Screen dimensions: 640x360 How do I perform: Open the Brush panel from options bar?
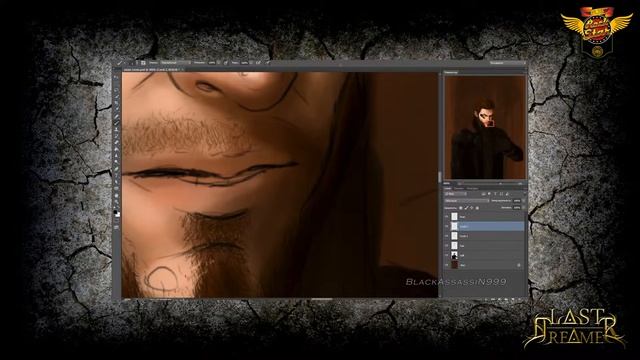click(143, 63)
